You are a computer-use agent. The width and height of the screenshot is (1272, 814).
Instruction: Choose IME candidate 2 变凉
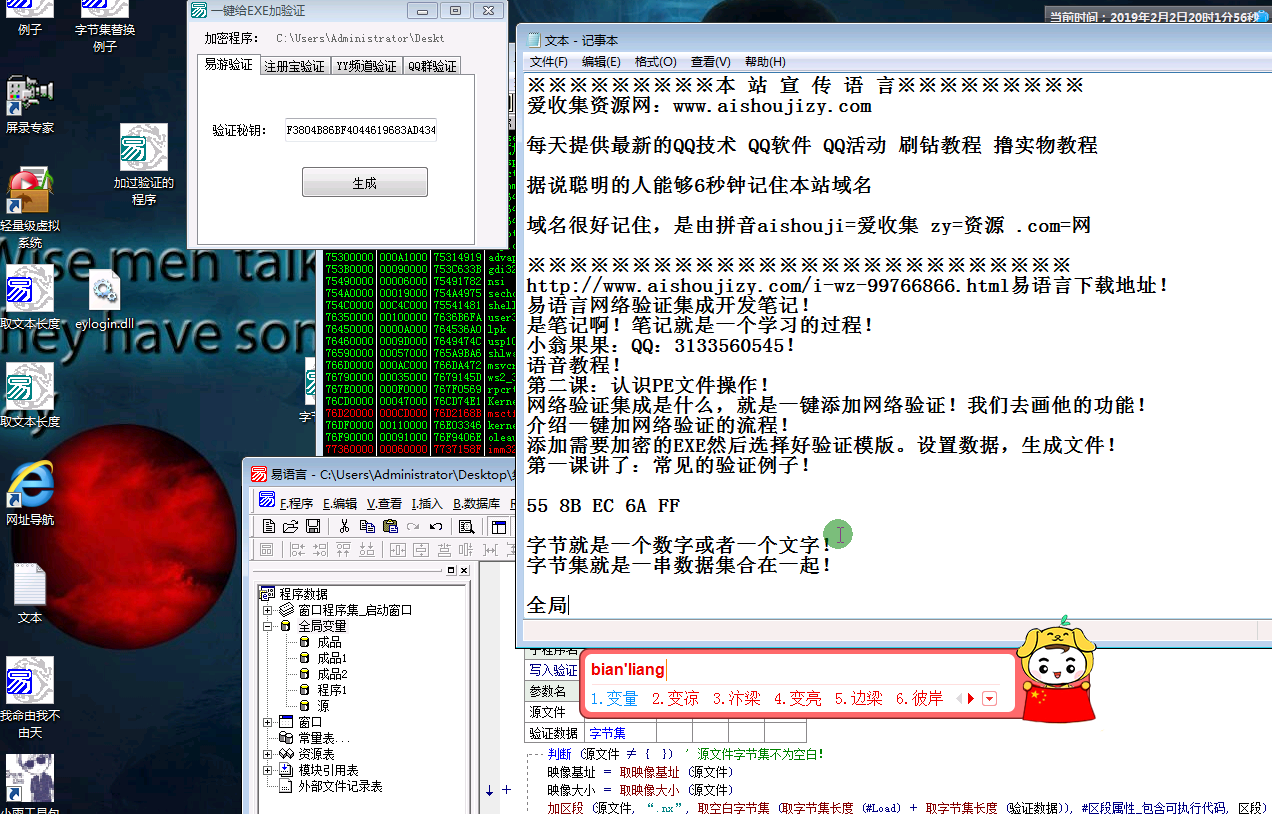(675, 699)
